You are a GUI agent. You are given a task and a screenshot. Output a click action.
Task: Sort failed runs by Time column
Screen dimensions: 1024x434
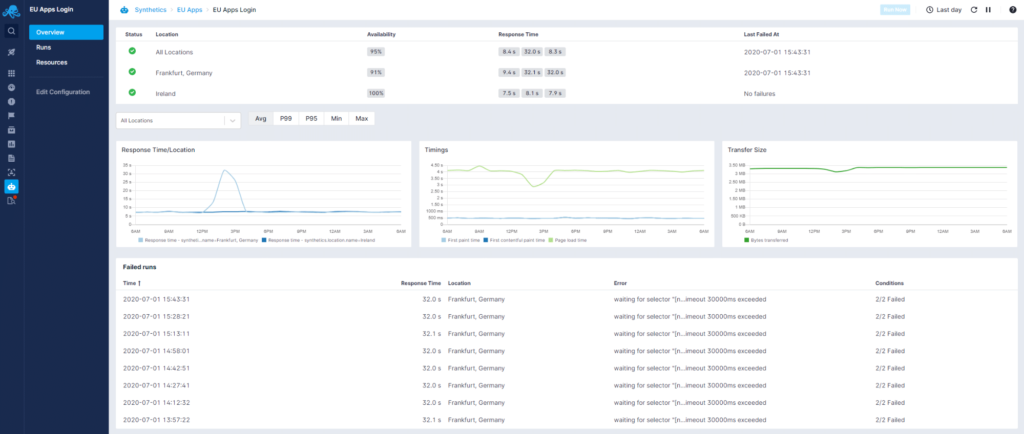tap(131, 283)
